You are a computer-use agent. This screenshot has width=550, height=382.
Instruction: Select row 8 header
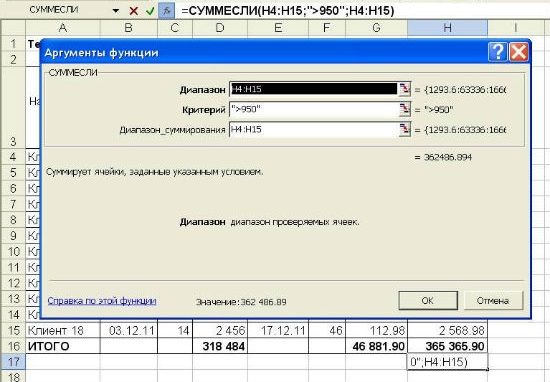tap(13, 220)
